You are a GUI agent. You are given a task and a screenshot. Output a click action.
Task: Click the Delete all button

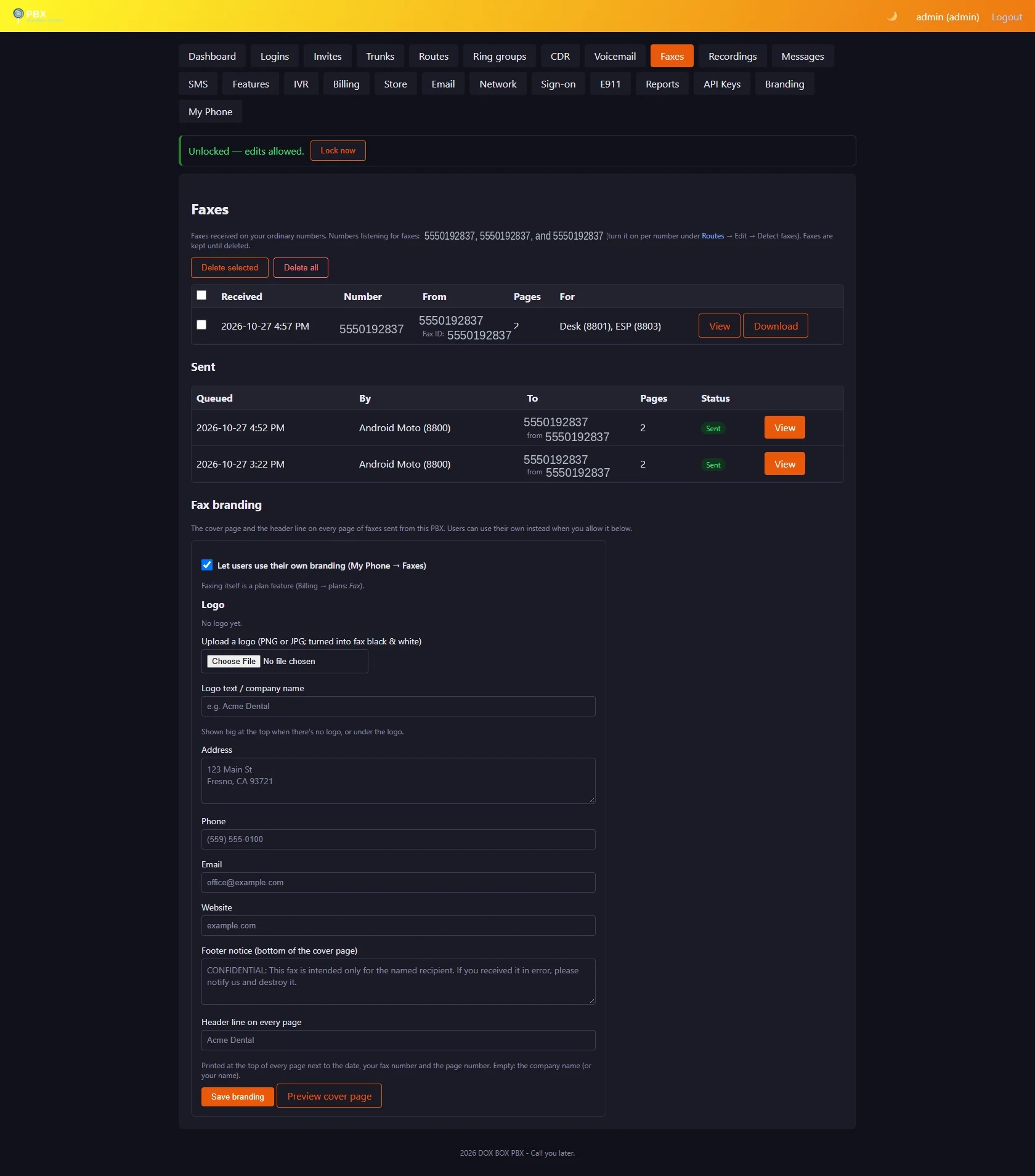301,267
